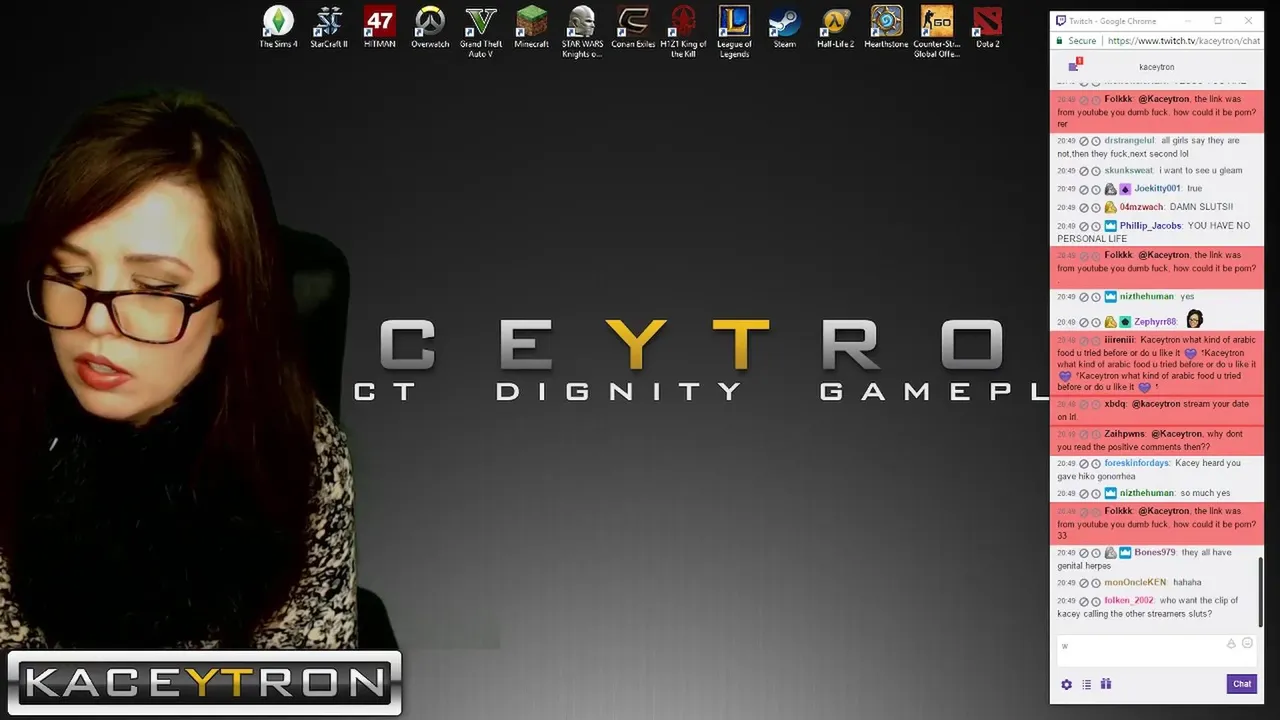Click username Bones979 in chat
This screenshot has width=1280, height=720.
(x=1155, y=552)
